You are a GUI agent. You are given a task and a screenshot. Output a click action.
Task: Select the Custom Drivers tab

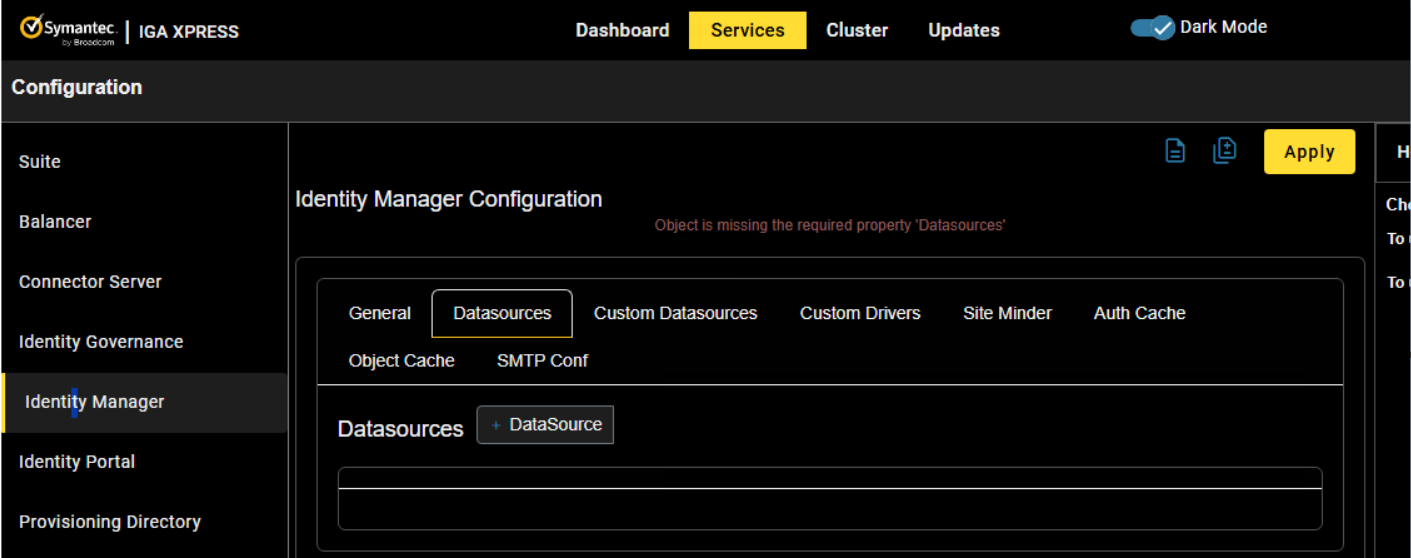(860, 313)
